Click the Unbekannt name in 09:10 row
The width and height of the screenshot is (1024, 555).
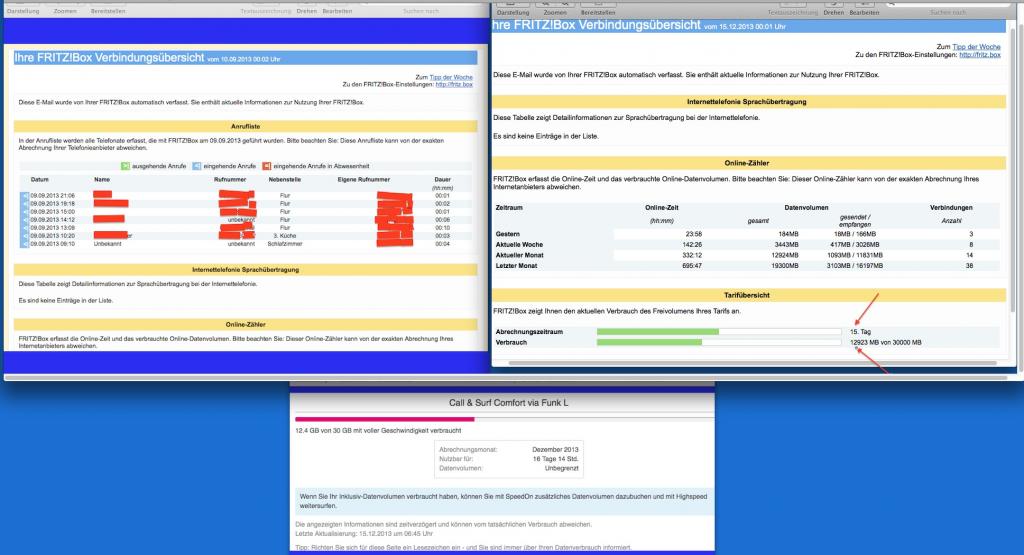(107, 244)
